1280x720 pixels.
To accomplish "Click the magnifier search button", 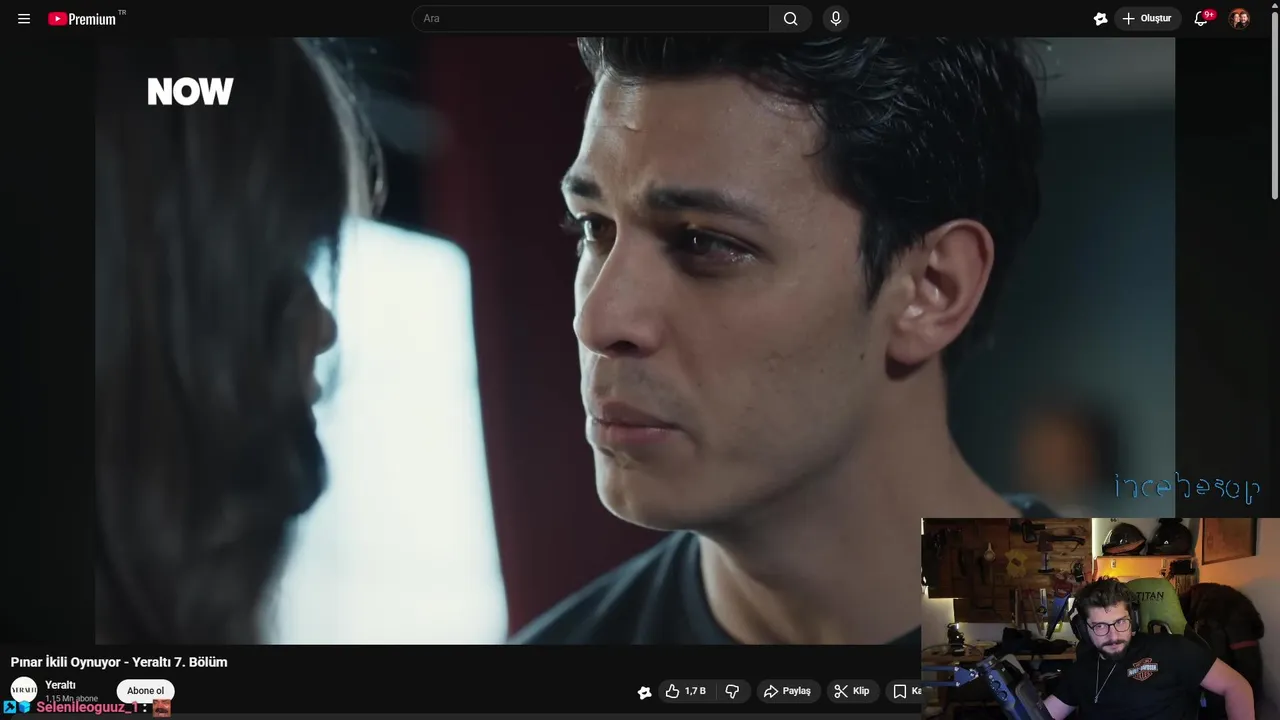I will pyautogui.click(x=790, y=18).
